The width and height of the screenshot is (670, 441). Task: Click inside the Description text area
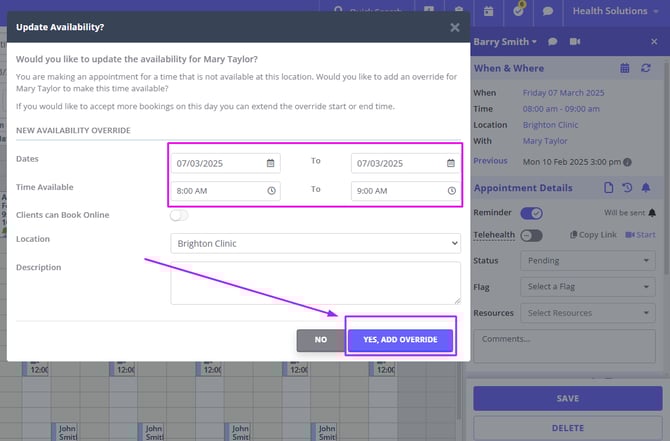click(315, 283)
